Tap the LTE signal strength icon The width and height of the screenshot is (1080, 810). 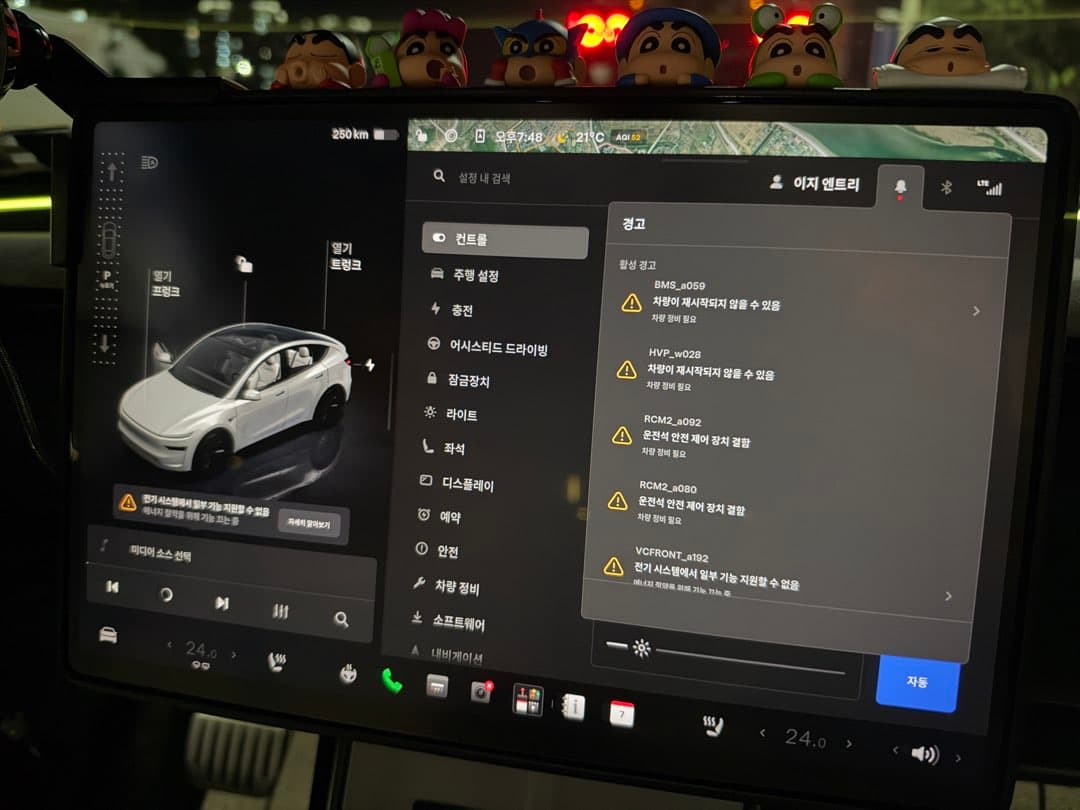(990, 187)
